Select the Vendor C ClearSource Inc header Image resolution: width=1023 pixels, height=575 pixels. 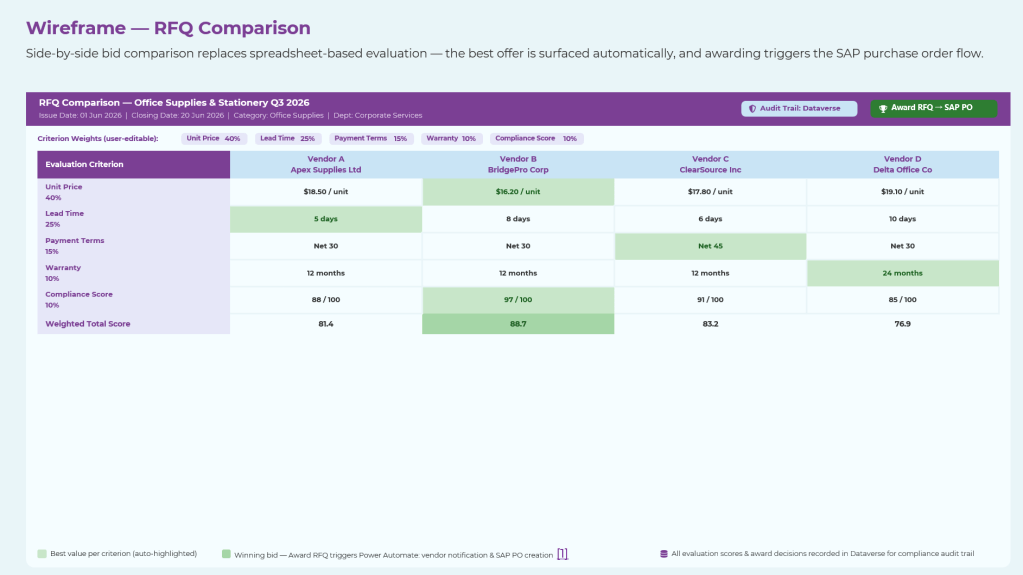[x=710, y=164]
